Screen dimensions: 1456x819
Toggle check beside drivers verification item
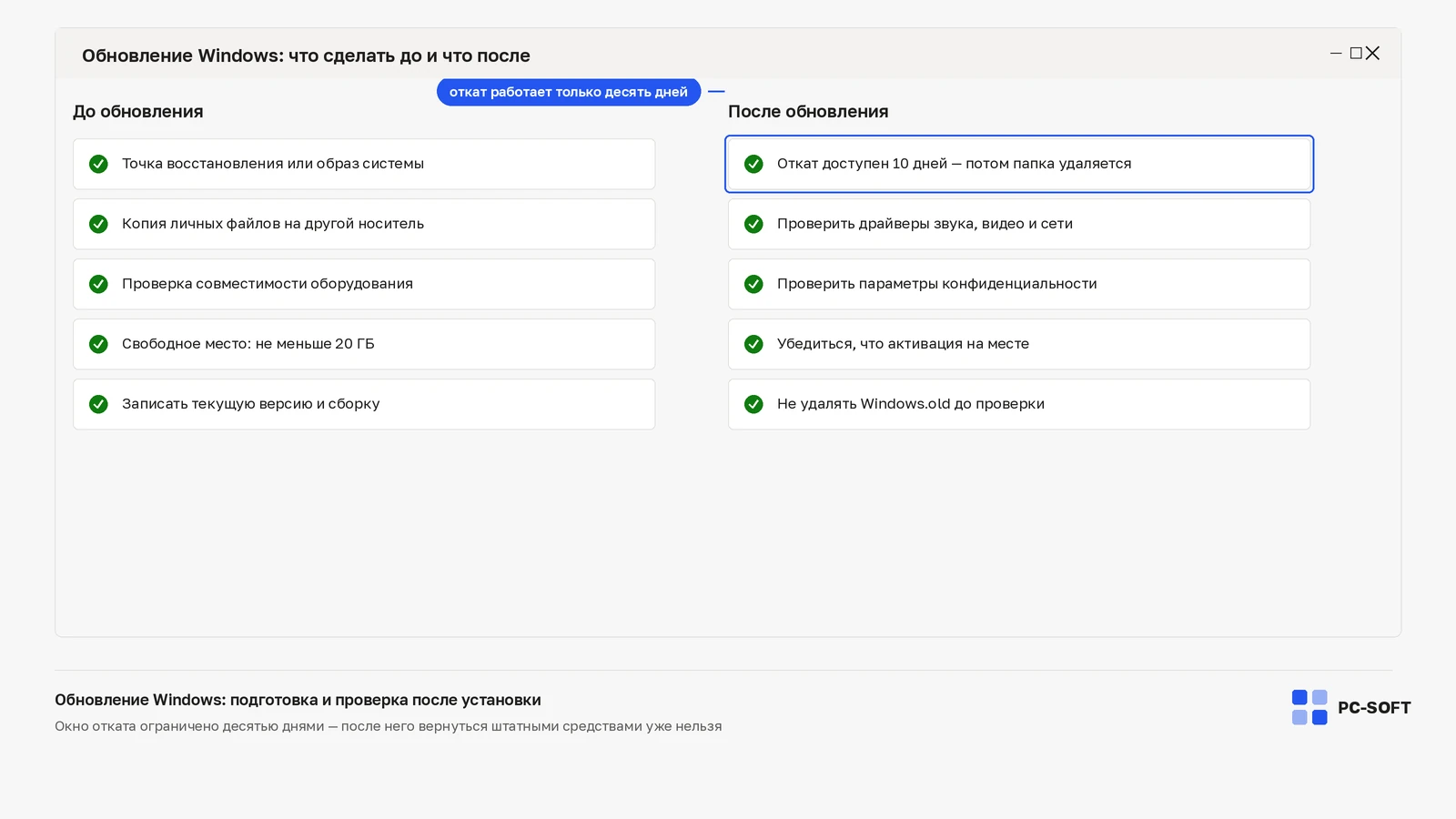coord(753,224)
